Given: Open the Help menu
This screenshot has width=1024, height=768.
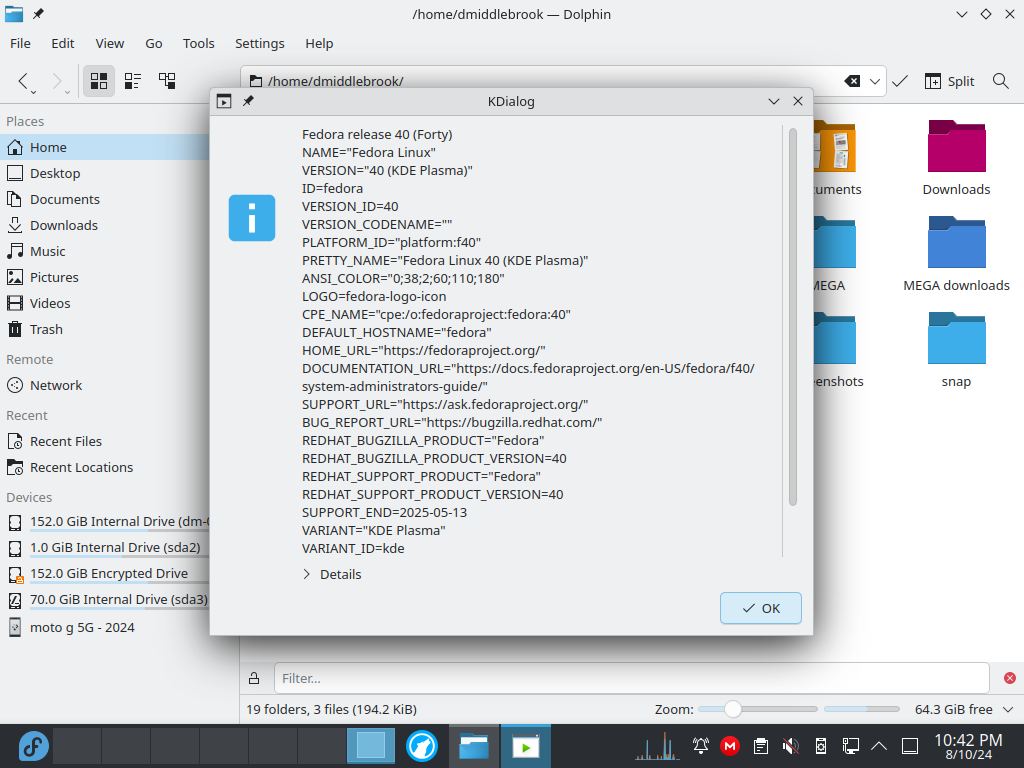Looking at the screenshot, I should click(x=319, y=43).
